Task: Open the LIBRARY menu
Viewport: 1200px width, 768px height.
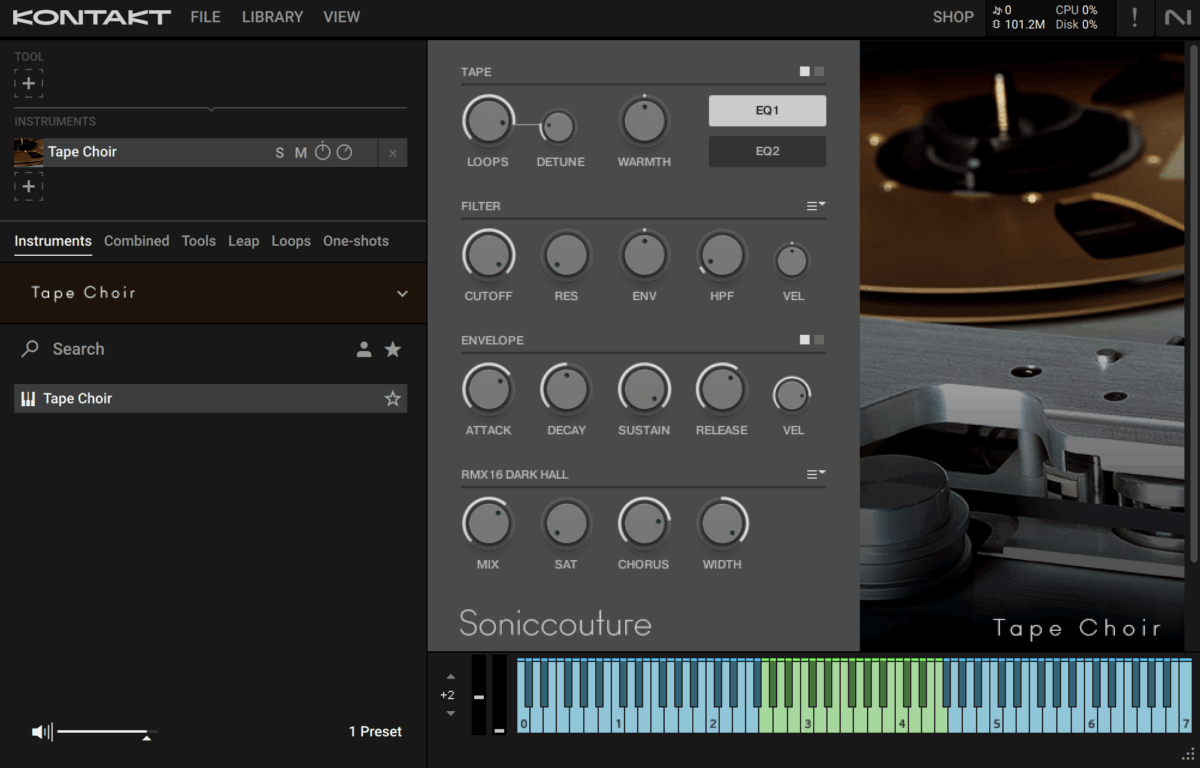Action: [272, 17]
